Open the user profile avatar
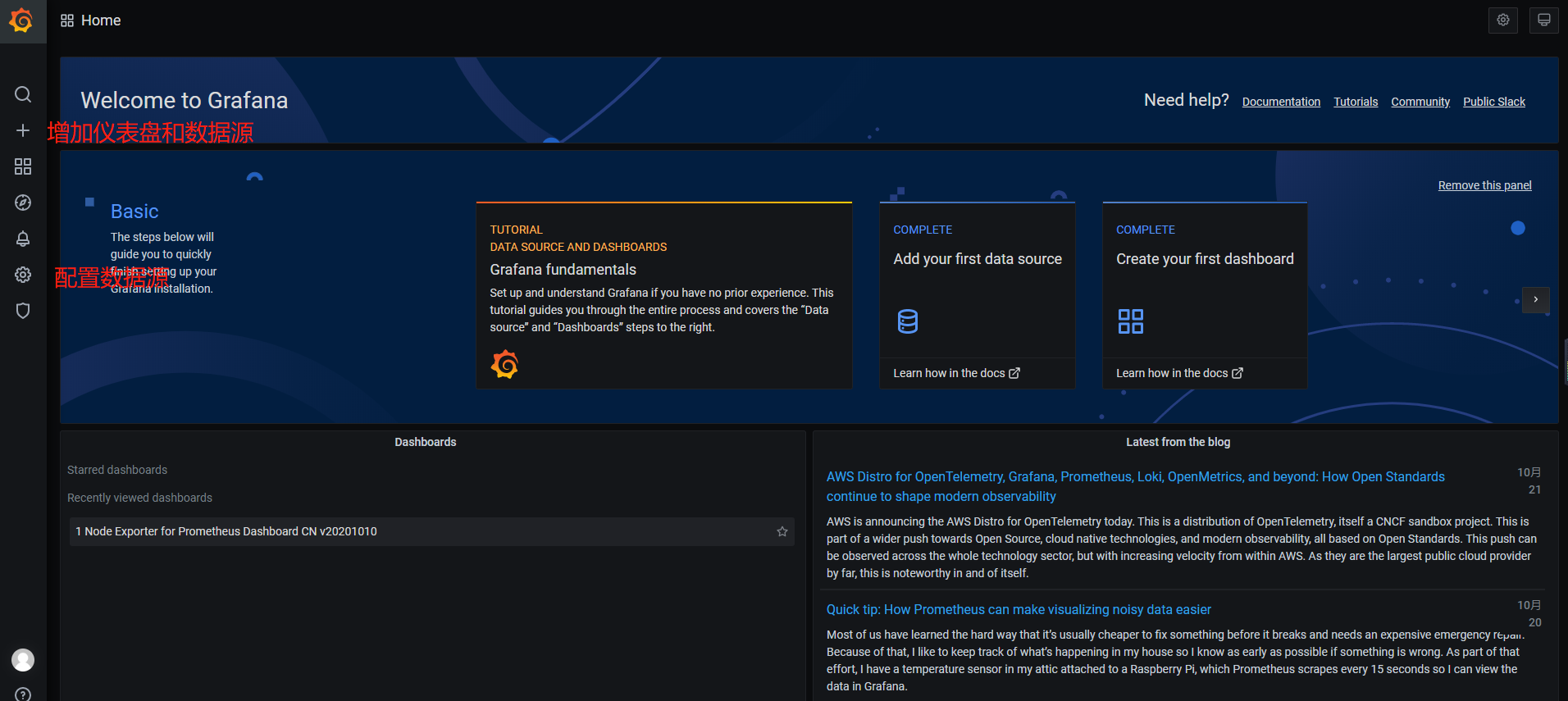 (x=23, y=660)
